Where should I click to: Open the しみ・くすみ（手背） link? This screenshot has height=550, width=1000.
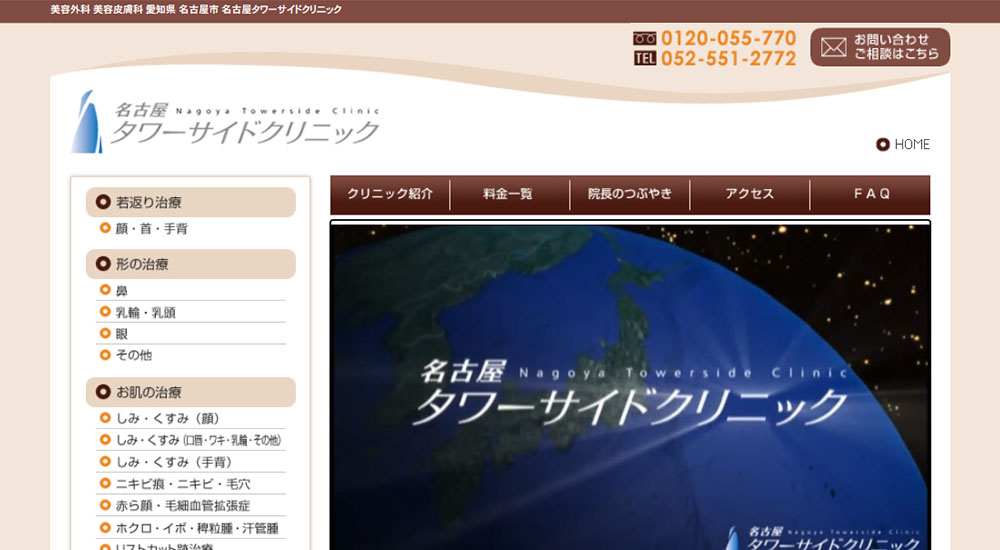(x=174, y=462)
